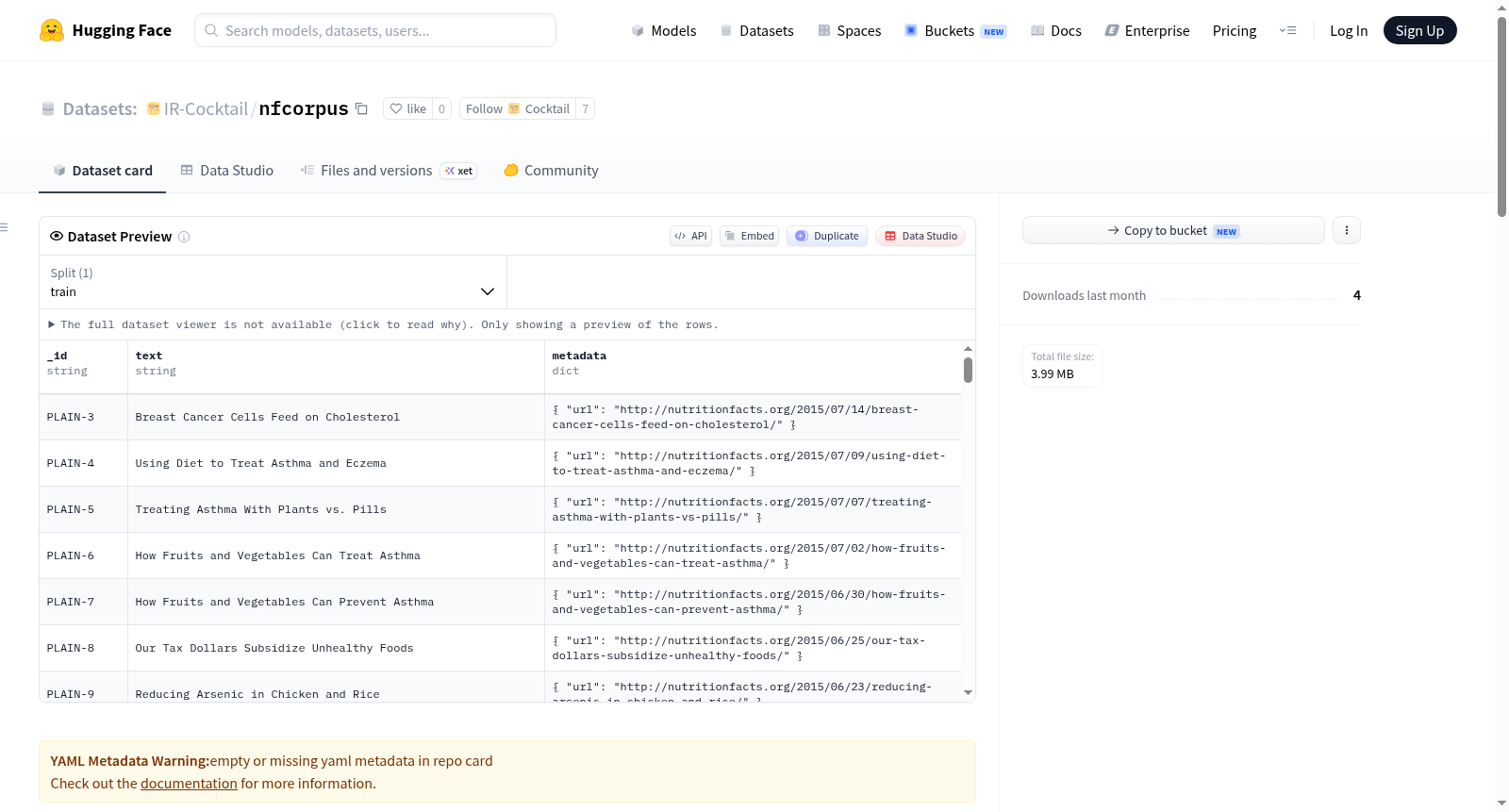The width and height of the screenshot is (1509, 812).
Task: Expand the train split dropdown
Action: (x=273, y=282)
